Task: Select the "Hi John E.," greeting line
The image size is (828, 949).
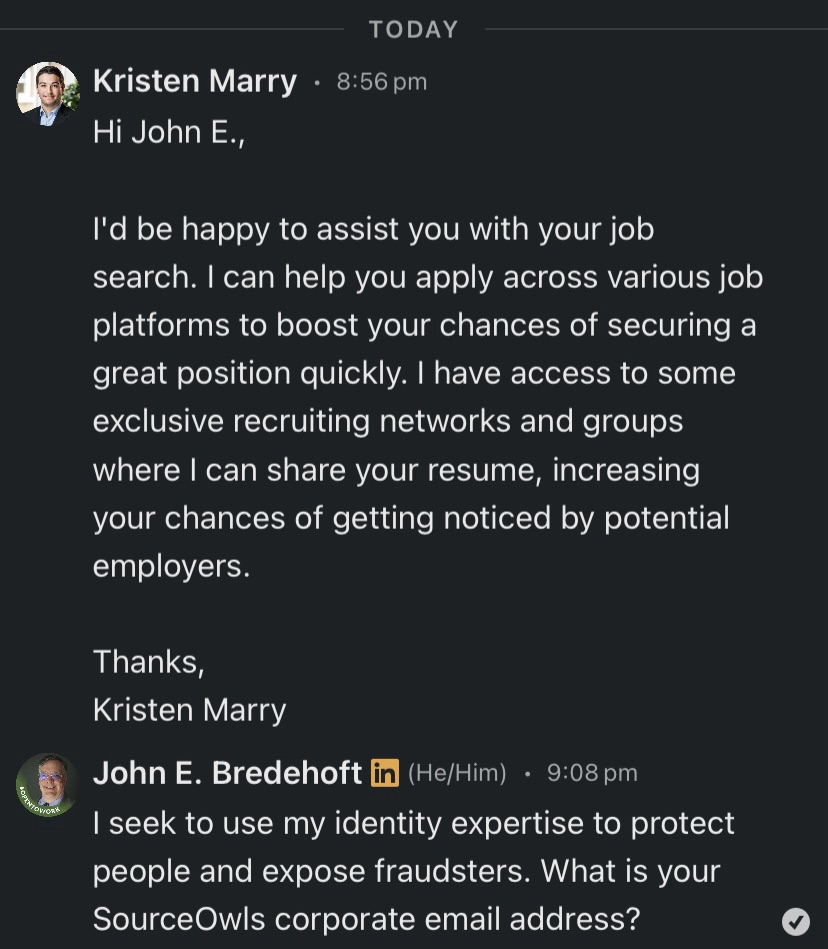Action: [169, 132]
